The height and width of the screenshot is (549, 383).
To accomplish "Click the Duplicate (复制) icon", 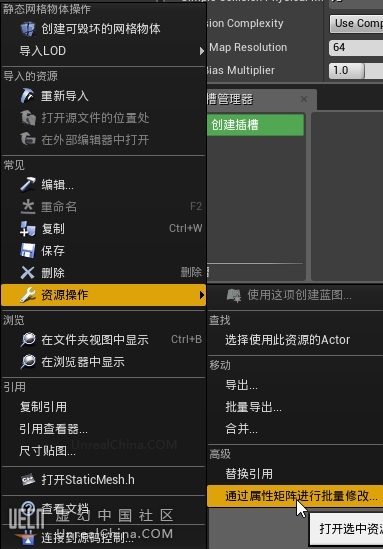I will [28, 229].
